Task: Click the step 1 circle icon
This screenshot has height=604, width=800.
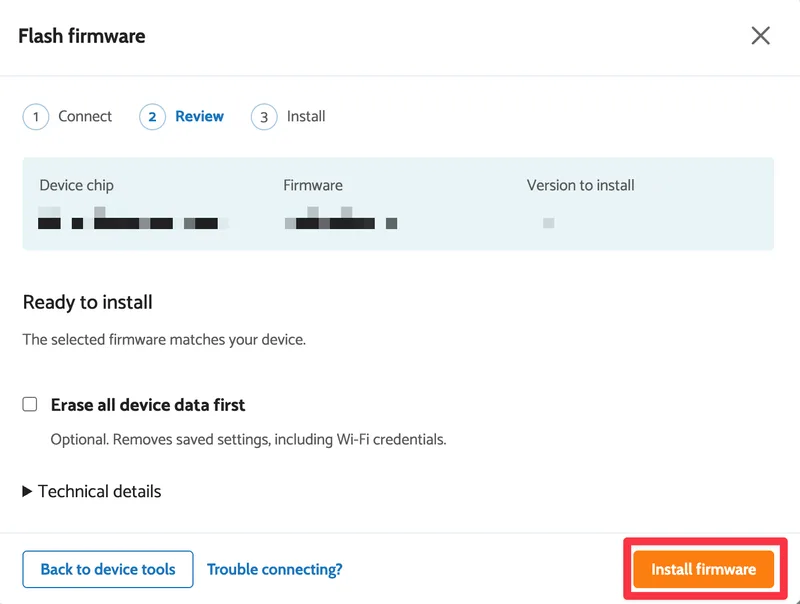Action: coord(36,117)
